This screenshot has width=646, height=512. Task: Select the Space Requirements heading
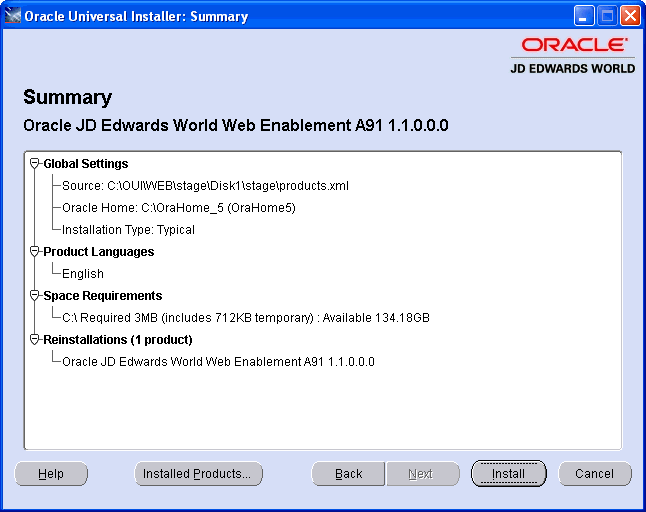[103, 295]
